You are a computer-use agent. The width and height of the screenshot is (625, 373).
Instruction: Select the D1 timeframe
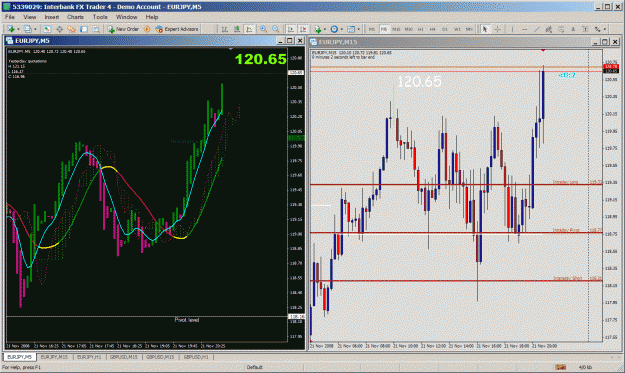point(445,29)
